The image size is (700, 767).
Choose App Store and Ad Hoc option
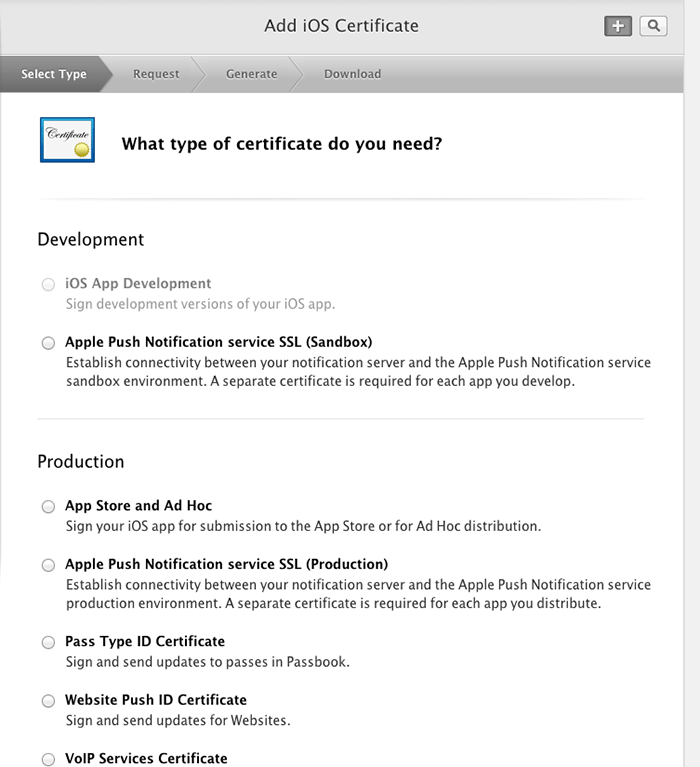(x=48, y=507)
